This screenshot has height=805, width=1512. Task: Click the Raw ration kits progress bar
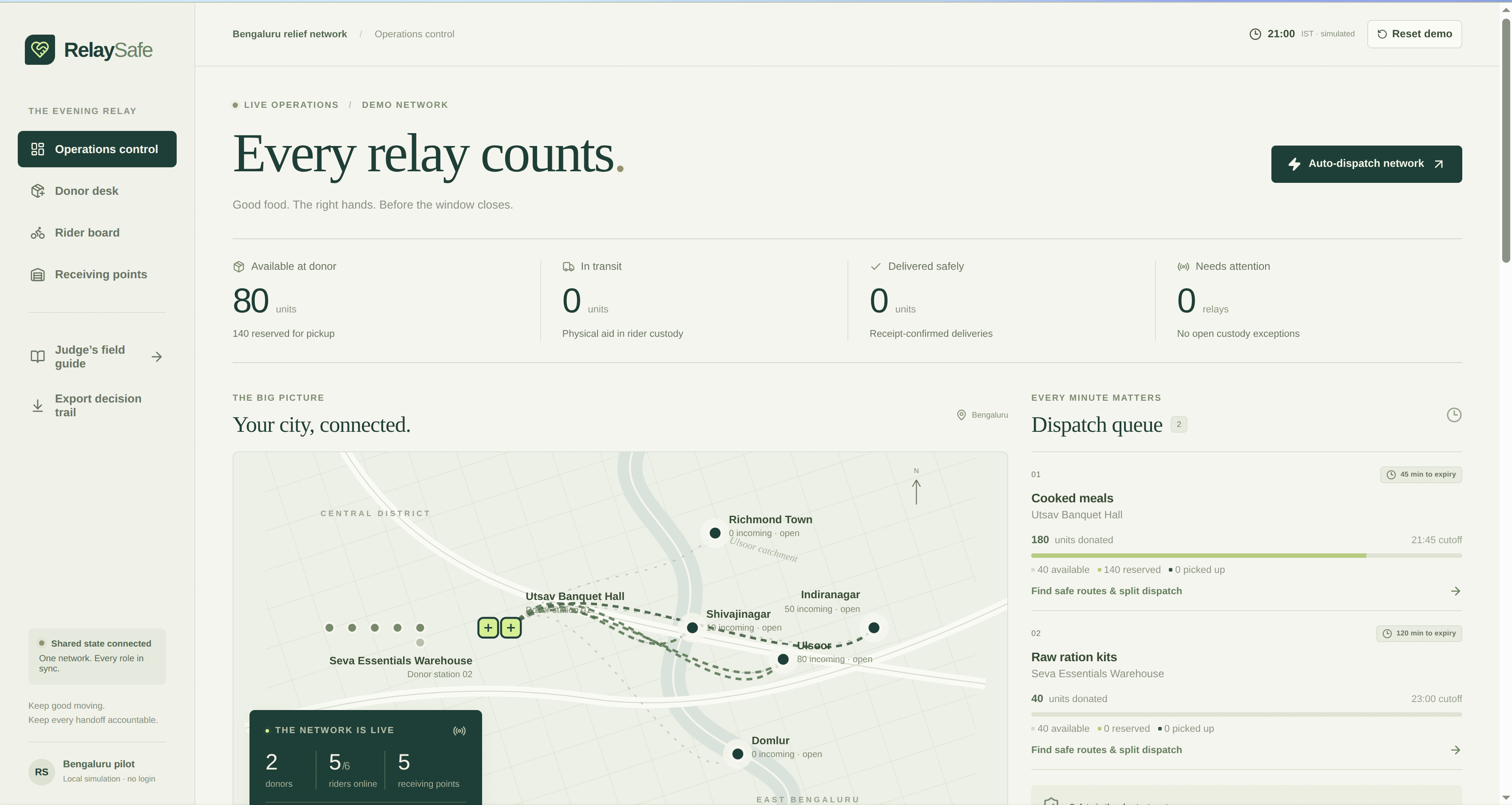pos(1246,714)
